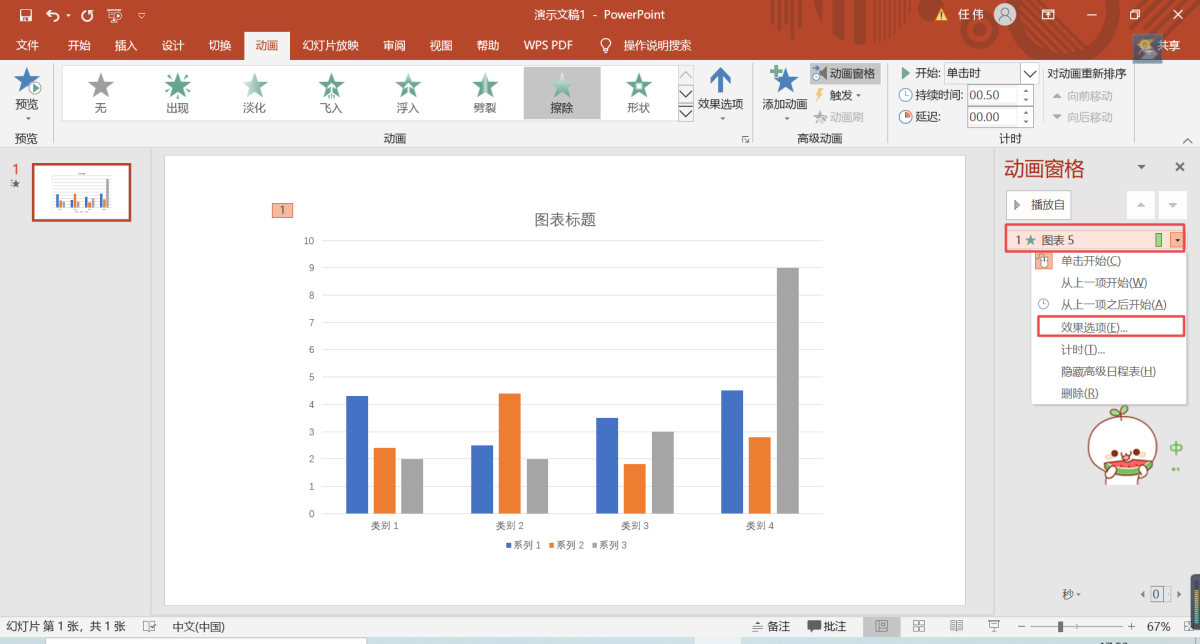Expand the 图表 5 animation item dropdown arrow

pyautogui.click(x=1177, y=240)
